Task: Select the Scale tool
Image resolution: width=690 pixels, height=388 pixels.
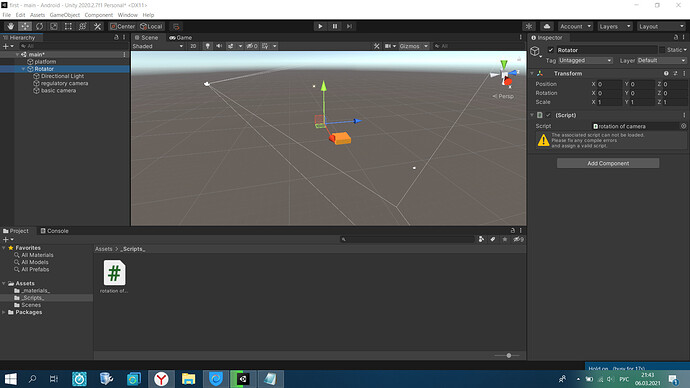Action: 54,26
